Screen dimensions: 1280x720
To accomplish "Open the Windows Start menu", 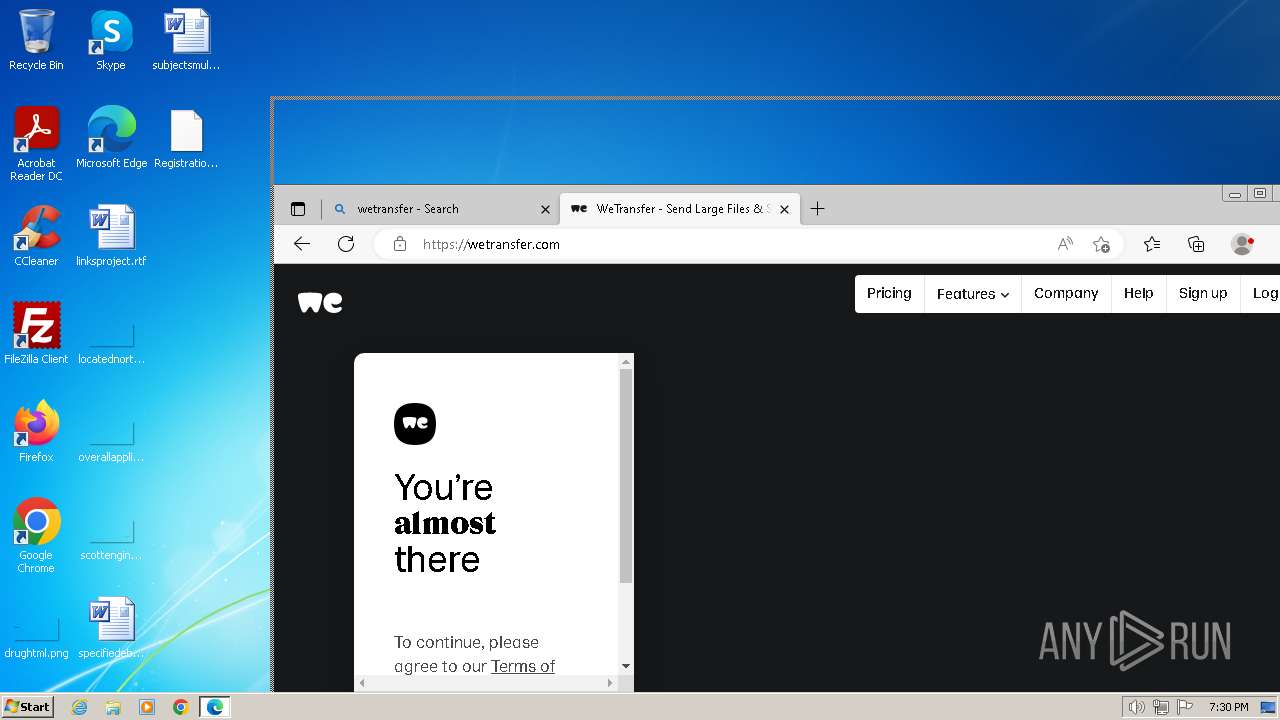I will point(27,707).
